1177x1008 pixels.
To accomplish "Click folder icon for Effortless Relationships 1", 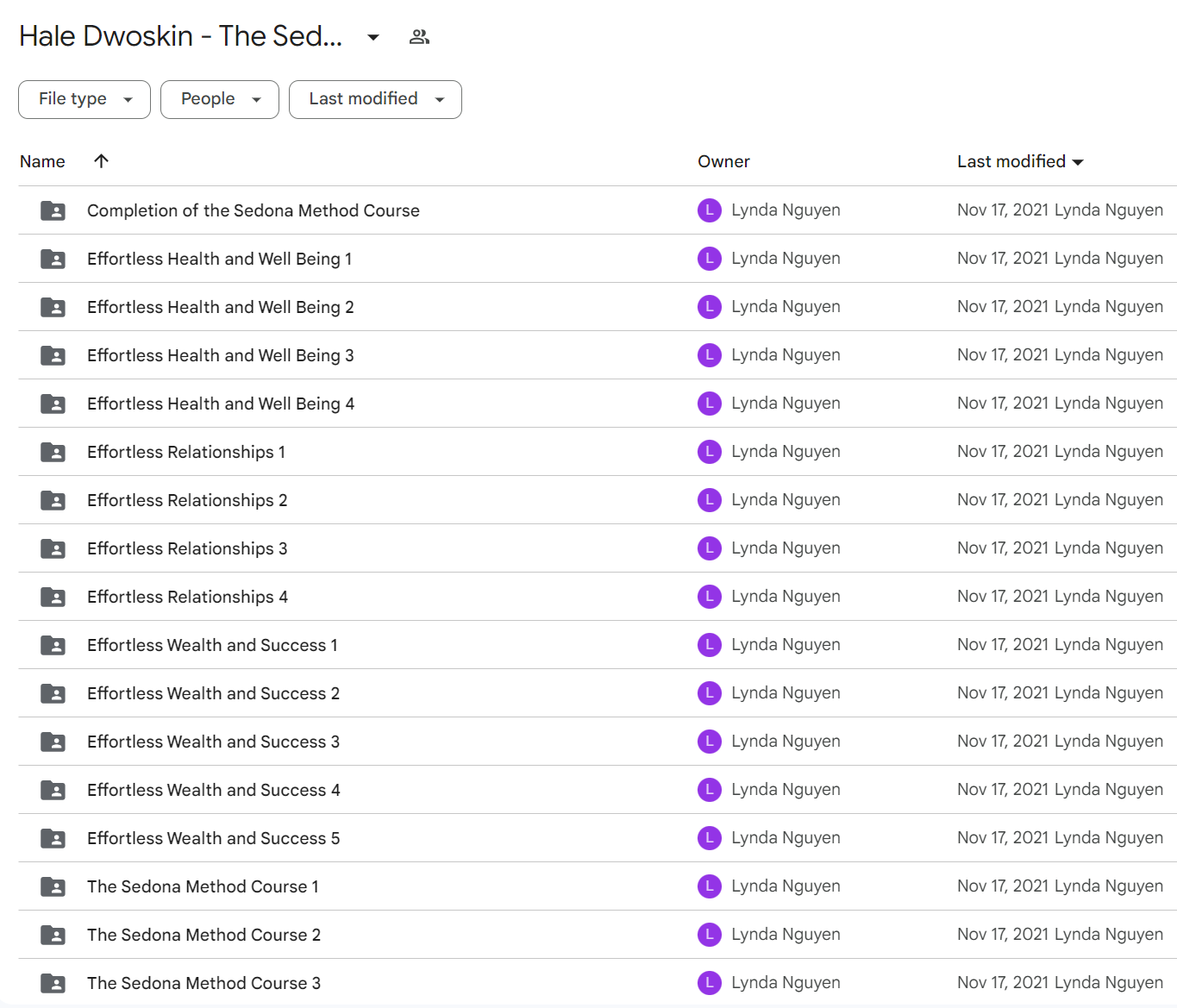I will [x=53, y=452].
